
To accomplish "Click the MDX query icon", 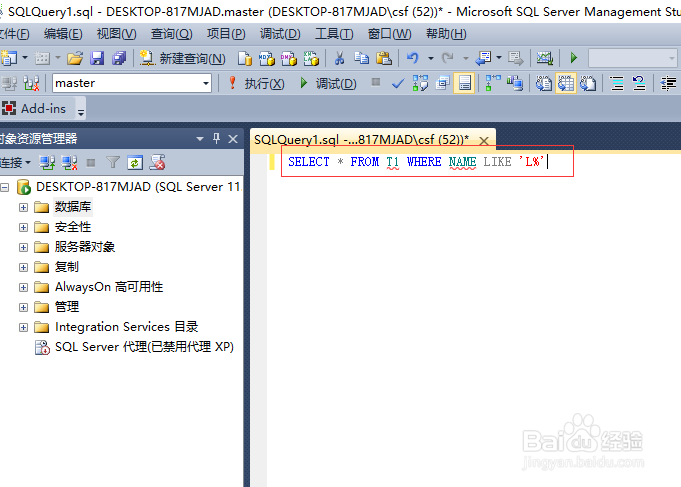I will [x=267, y=58].
